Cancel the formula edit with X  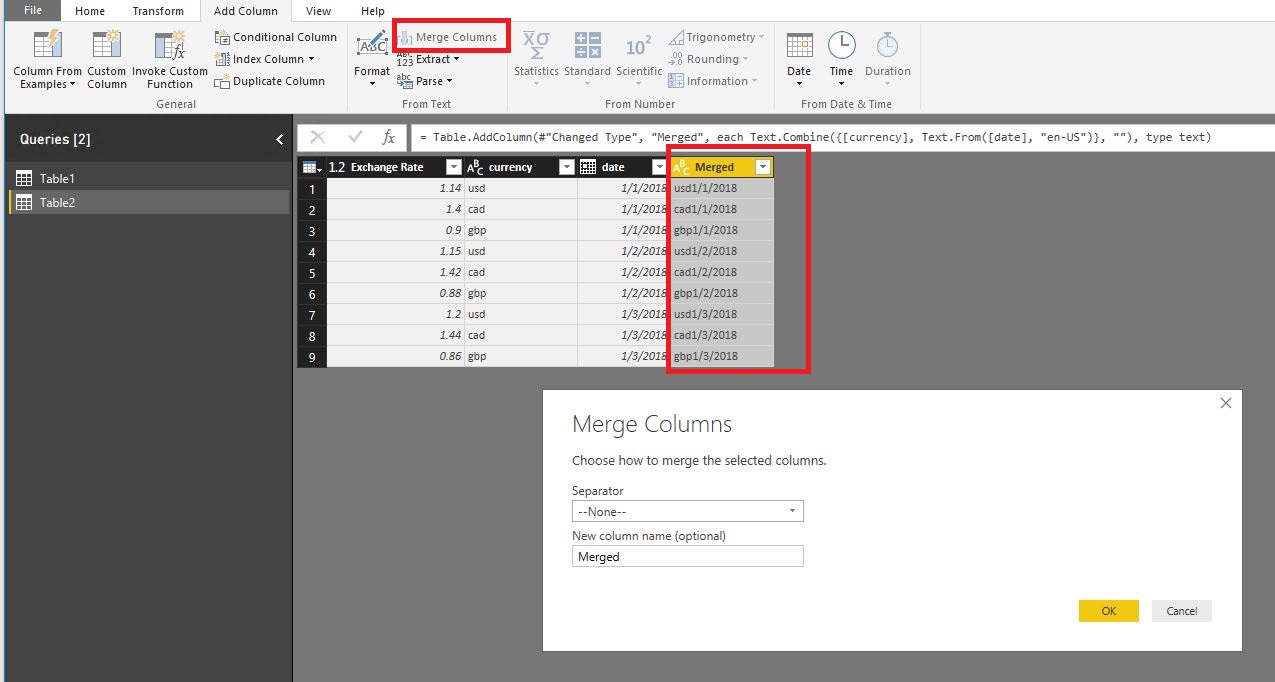point(318,137)
